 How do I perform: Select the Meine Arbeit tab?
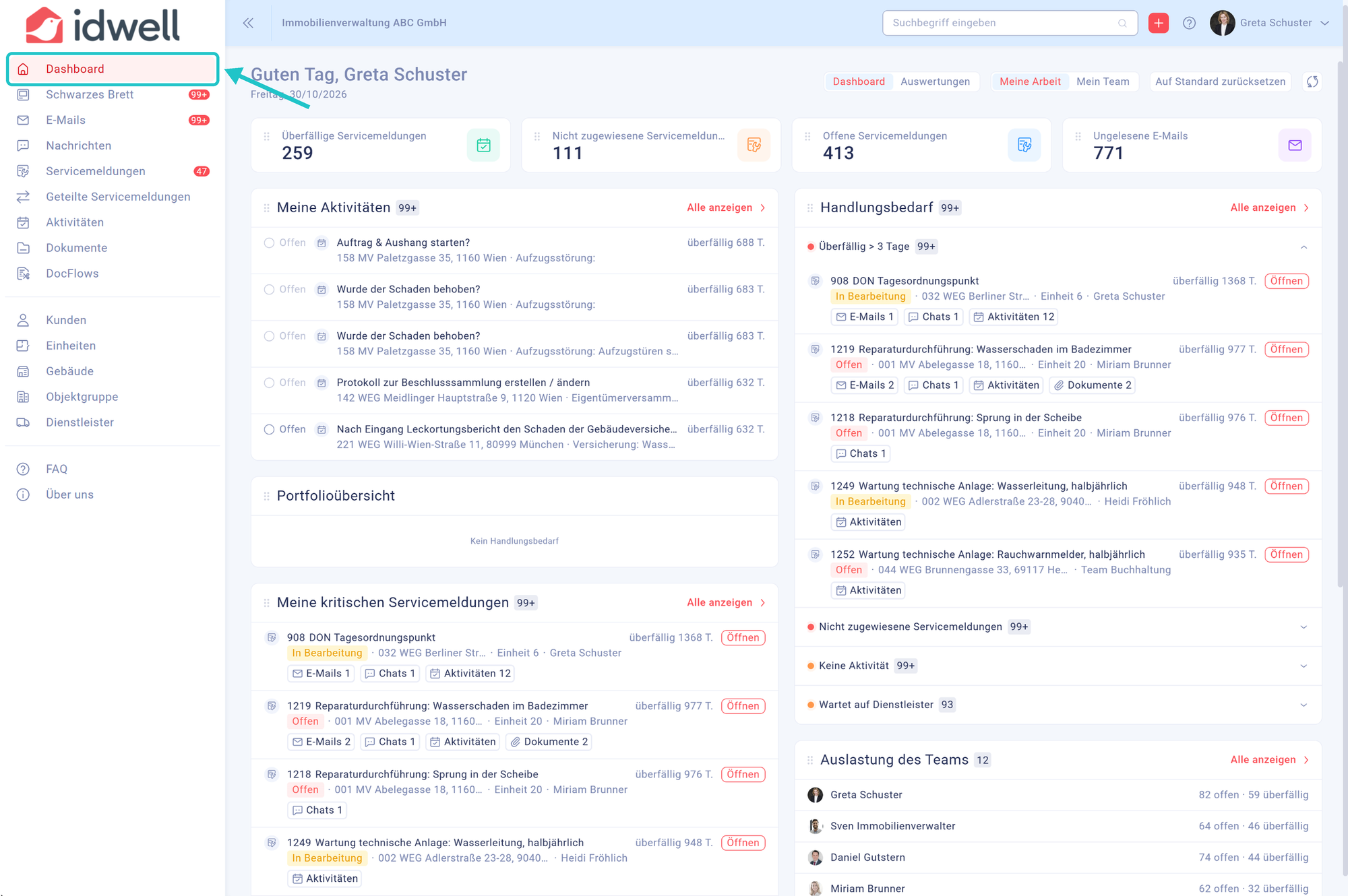(1030, 82)
